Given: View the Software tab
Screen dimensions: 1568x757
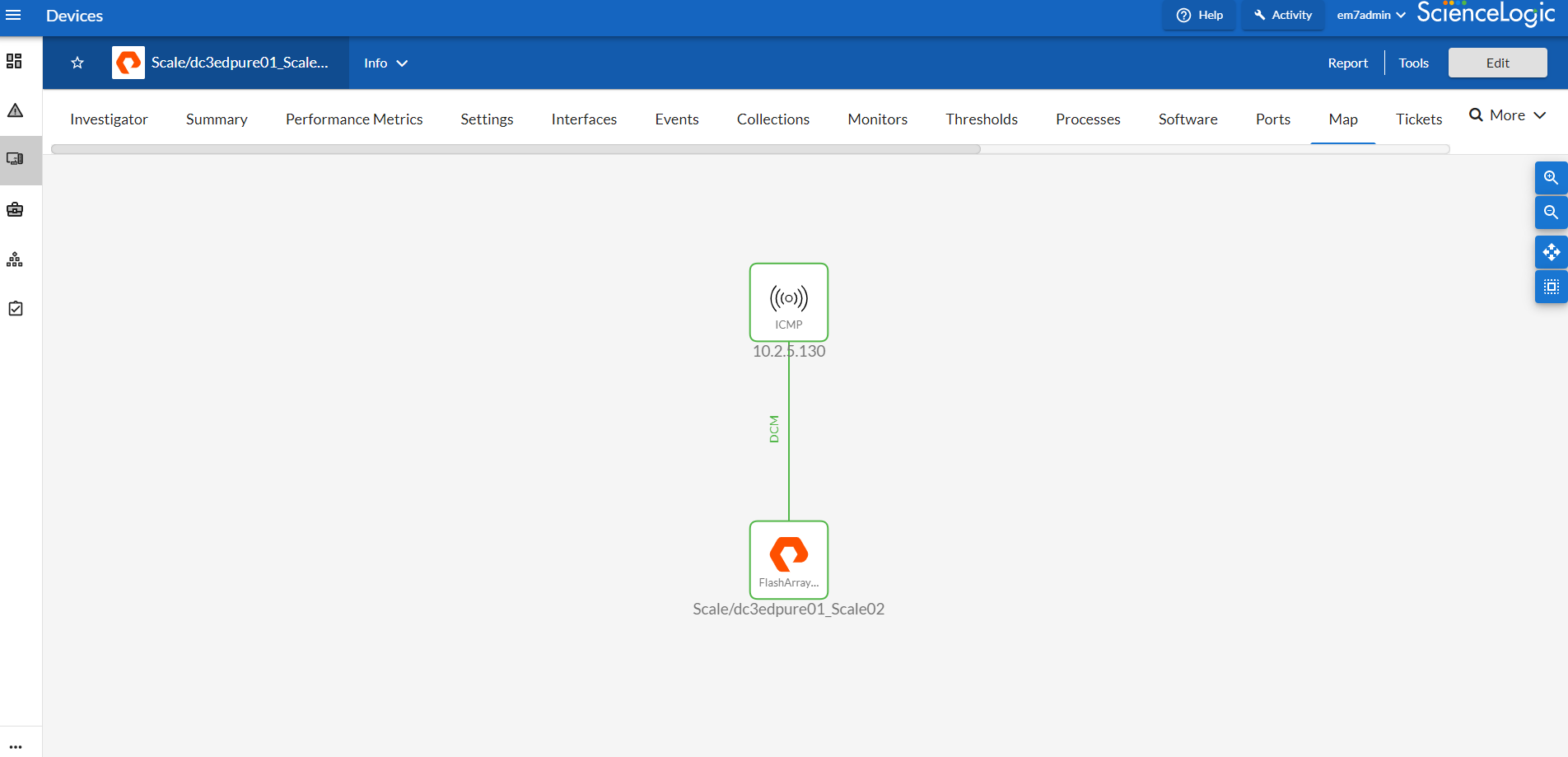Looking at the screenshot, I should 1188,119.
